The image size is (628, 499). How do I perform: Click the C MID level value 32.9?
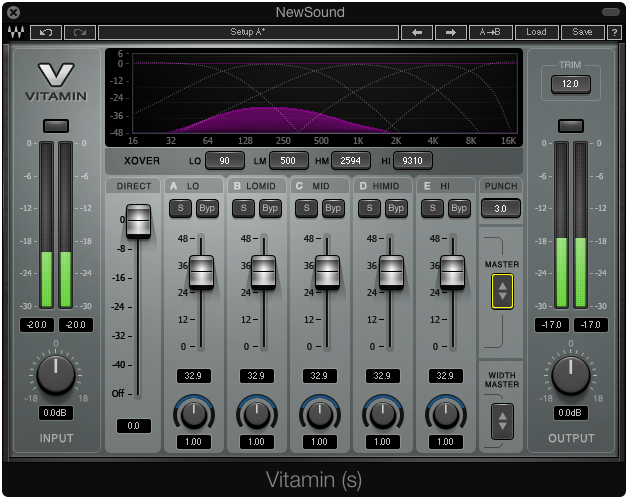click(x=320, y=376)
